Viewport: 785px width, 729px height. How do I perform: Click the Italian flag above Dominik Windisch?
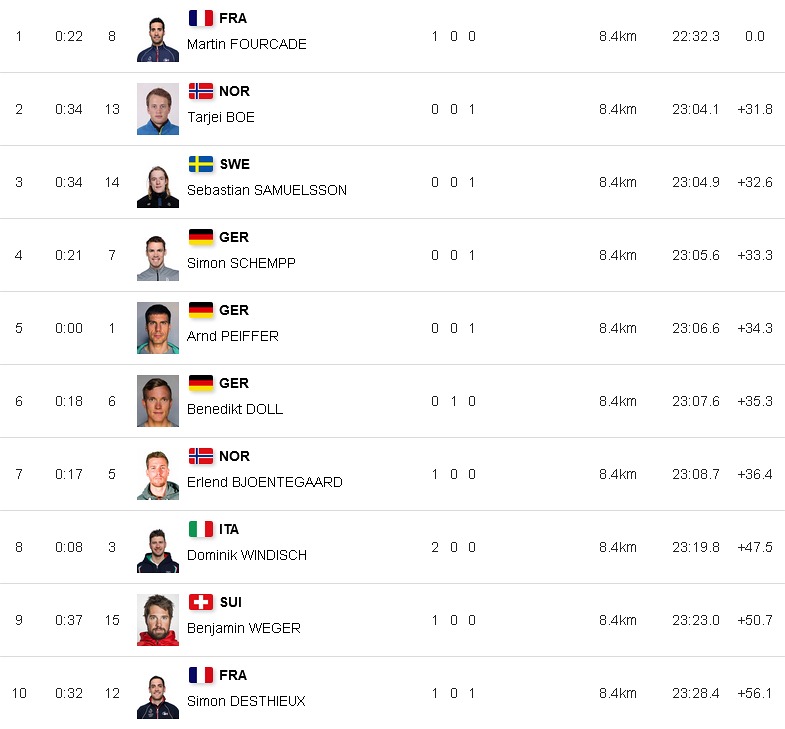[201, 529]
